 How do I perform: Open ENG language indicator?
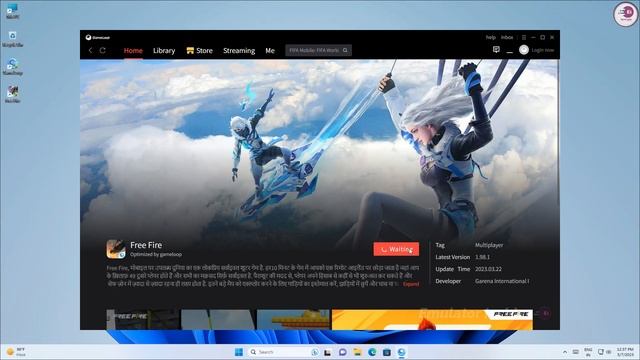pyautogui.click(x=588, y=352)
